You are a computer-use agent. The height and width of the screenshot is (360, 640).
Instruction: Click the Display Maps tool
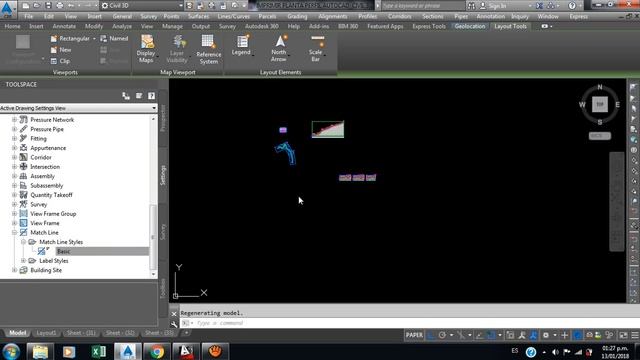tap(146, 49)
